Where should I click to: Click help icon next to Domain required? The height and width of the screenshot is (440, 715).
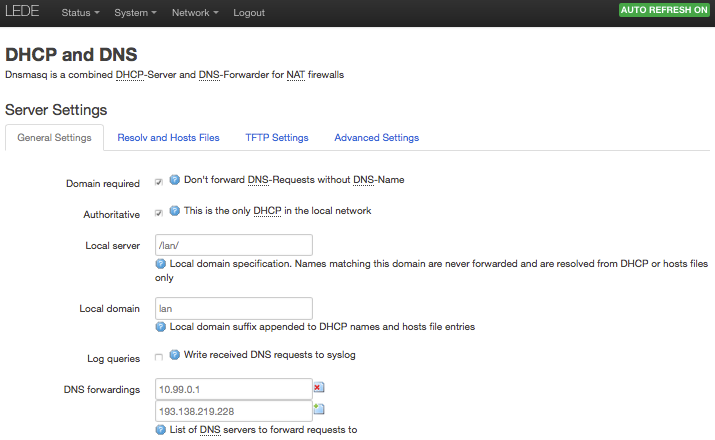174,180
